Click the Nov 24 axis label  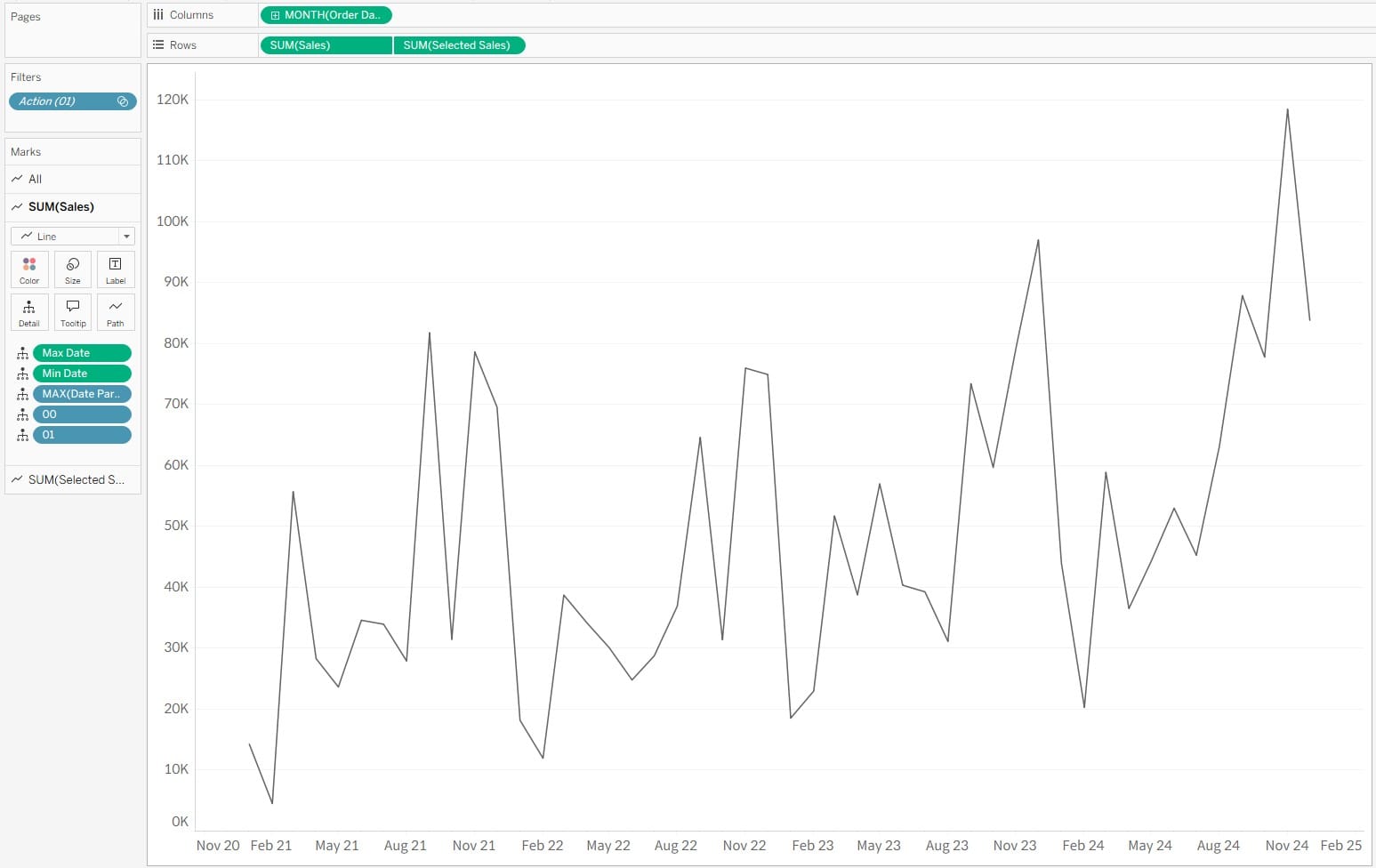(1286, 846)
